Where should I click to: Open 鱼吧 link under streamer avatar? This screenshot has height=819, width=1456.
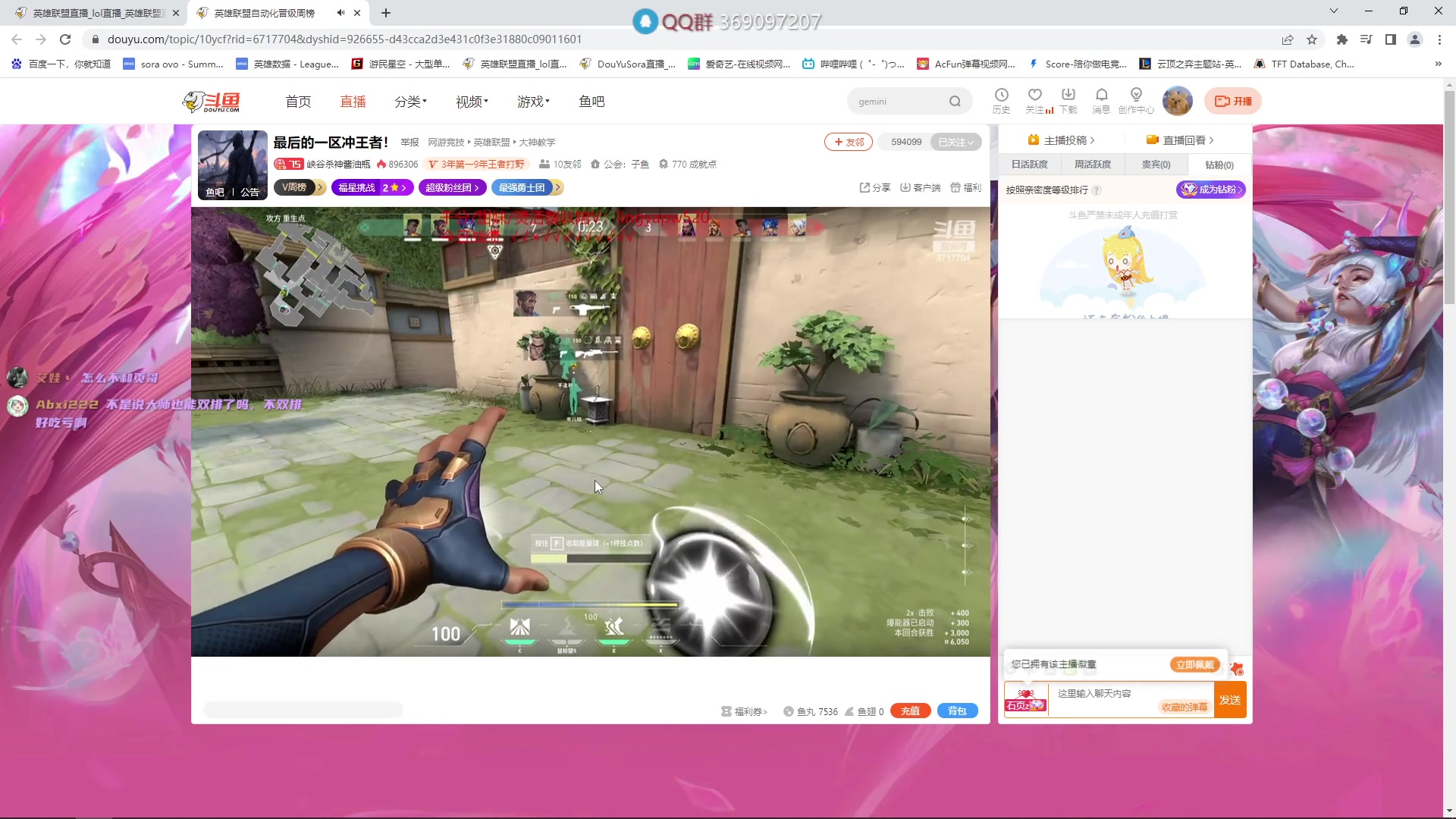pos(215,193)
